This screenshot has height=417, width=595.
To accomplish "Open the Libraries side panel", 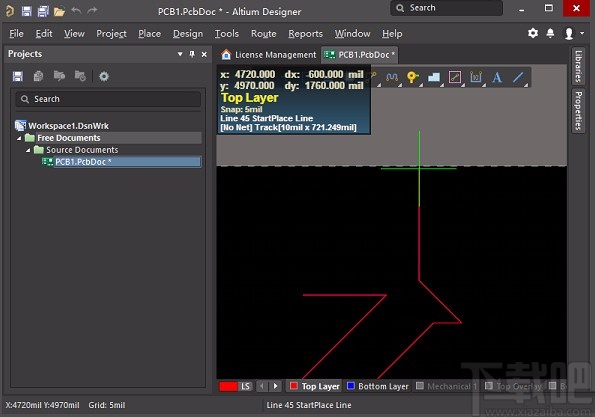I will [x=578, y=66].
